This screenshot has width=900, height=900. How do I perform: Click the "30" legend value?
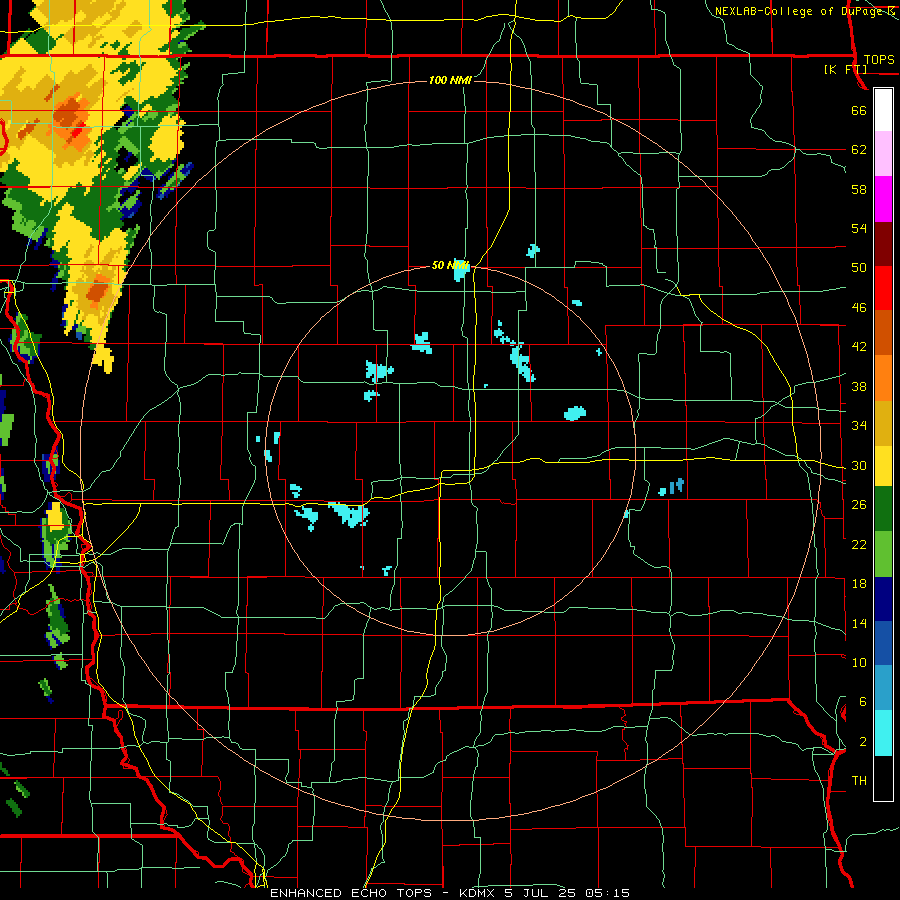pos(859,465)
